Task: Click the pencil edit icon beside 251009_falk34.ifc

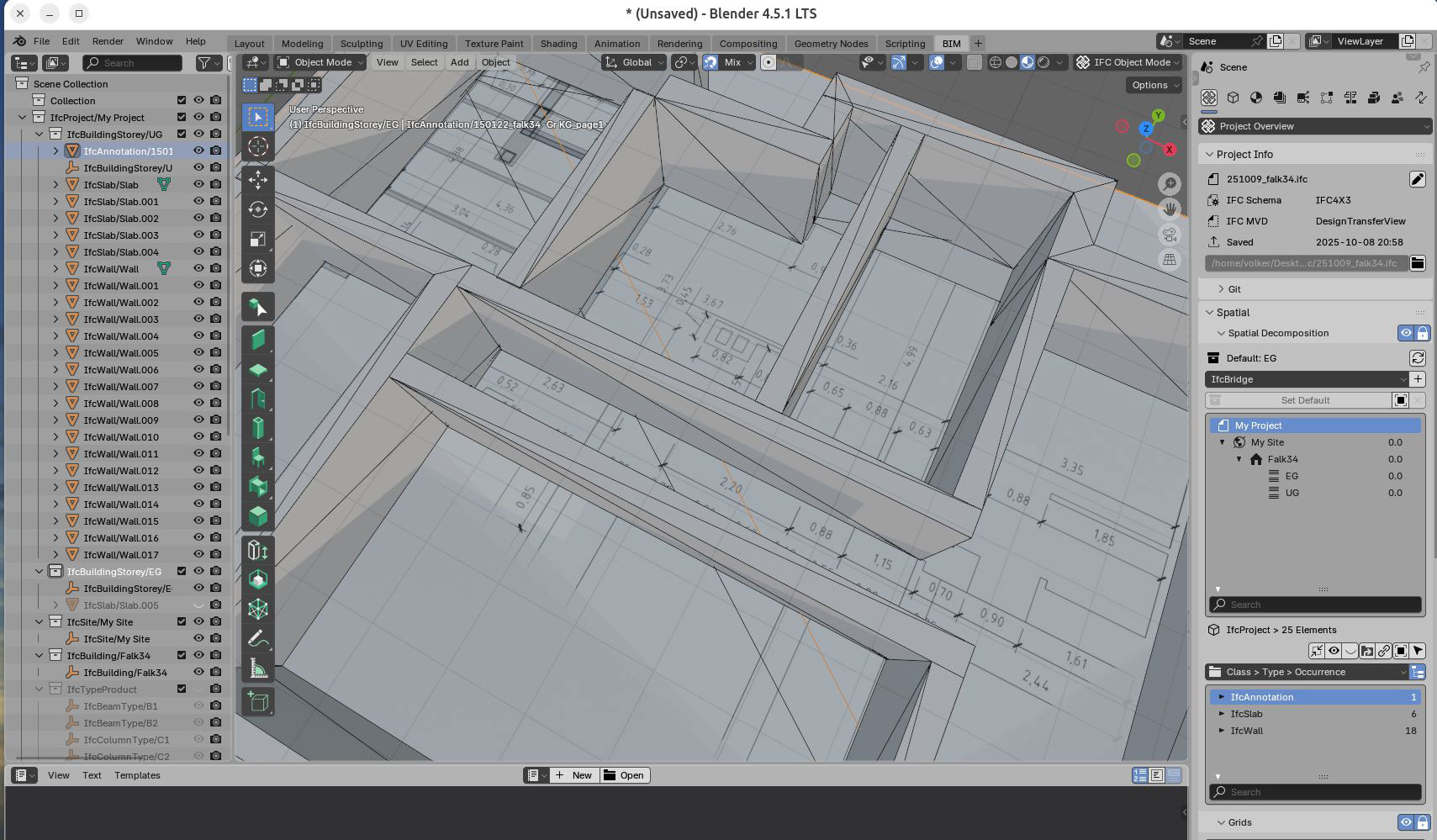Action: [1417, 179]
